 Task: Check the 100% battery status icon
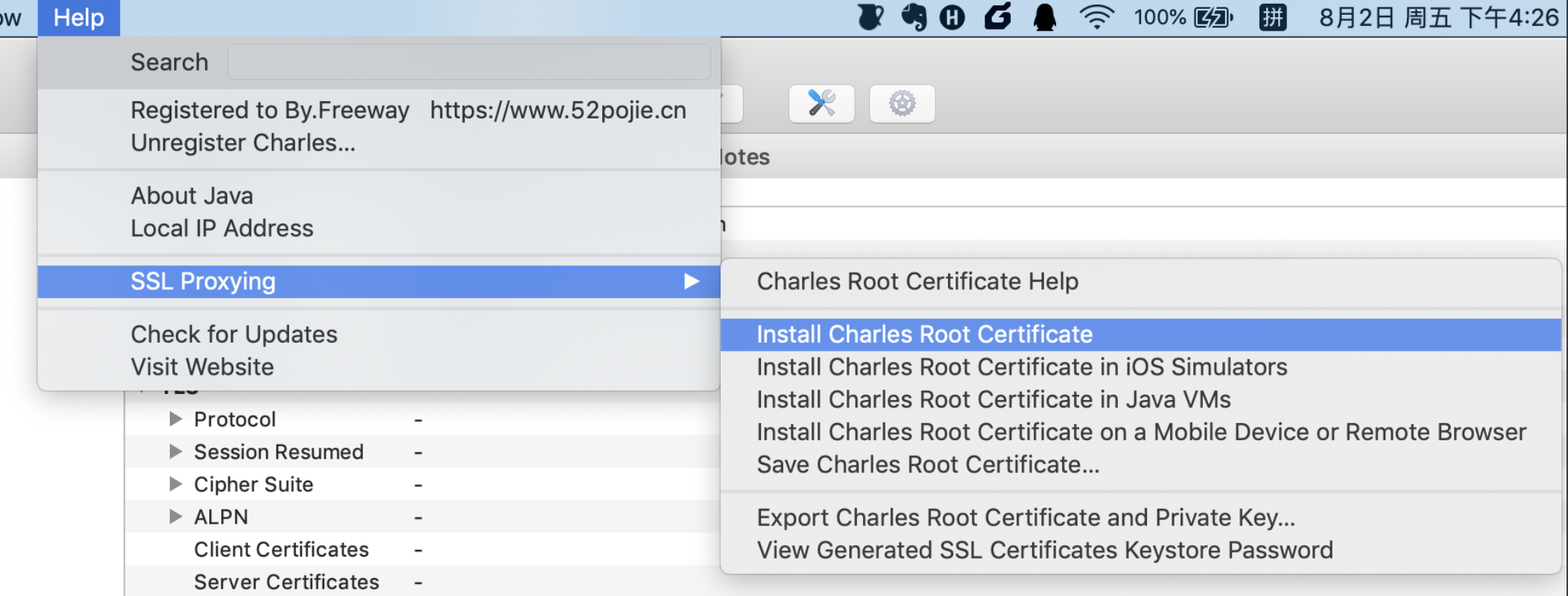[x=1183, y=17]
